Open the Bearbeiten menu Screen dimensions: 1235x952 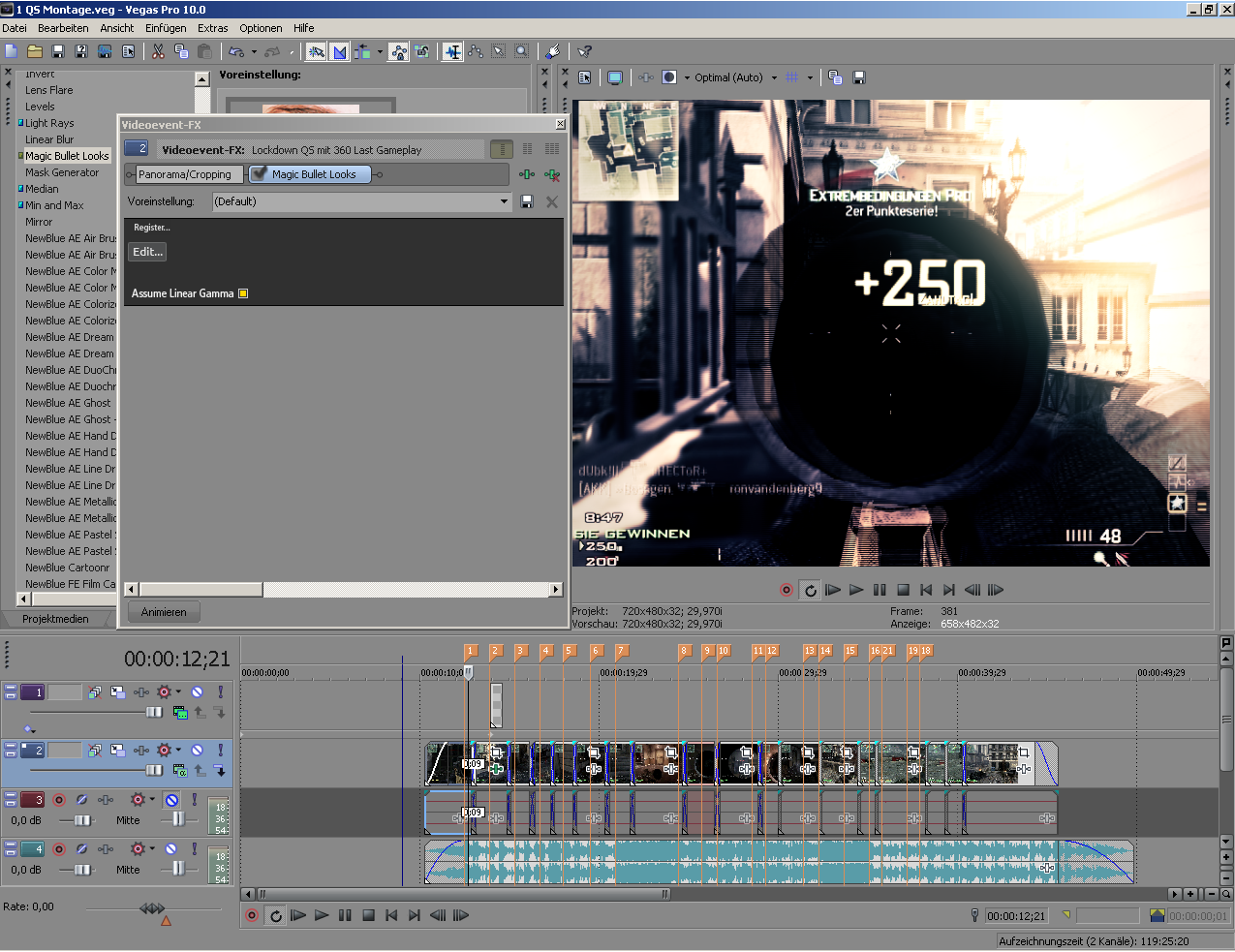click(x=63, y=28)
